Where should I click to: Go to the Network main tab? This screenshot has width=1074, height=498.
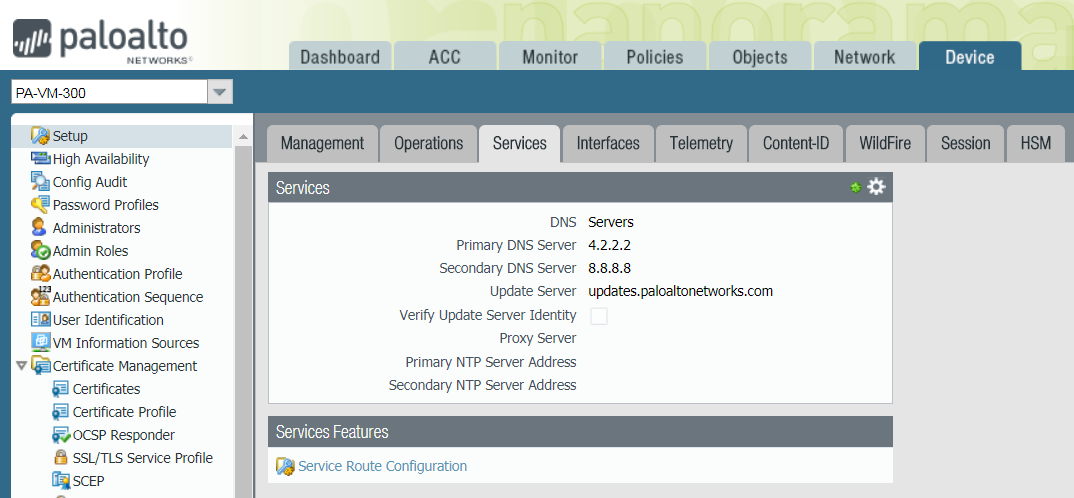point(864,57)
